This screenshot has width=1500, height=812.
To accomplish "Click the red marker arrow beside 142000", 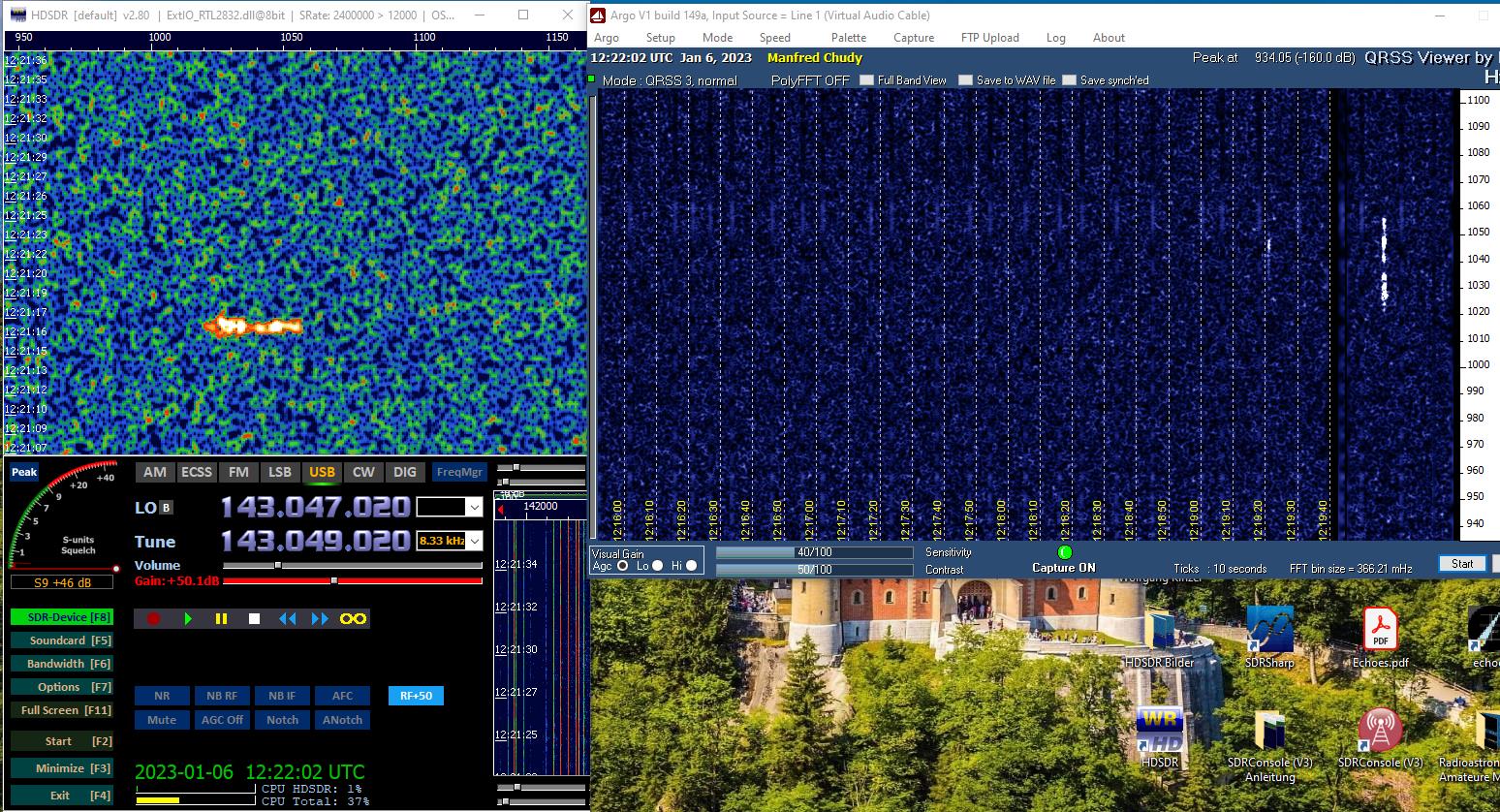I will tap(501, 509).
